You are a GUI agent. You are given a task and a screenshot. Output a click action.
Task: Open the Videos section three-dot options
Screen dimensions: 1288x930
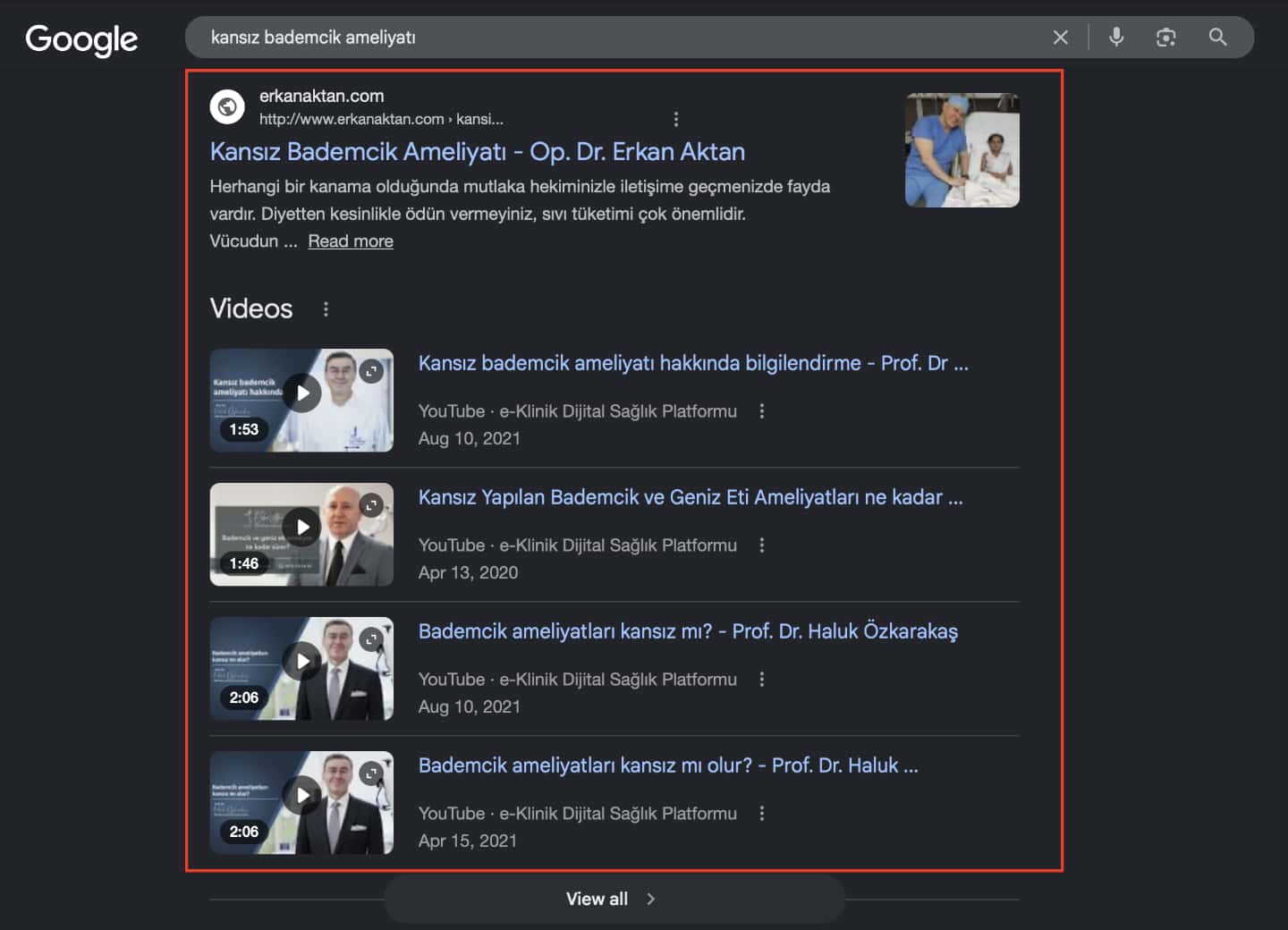[x=326, y=309]
